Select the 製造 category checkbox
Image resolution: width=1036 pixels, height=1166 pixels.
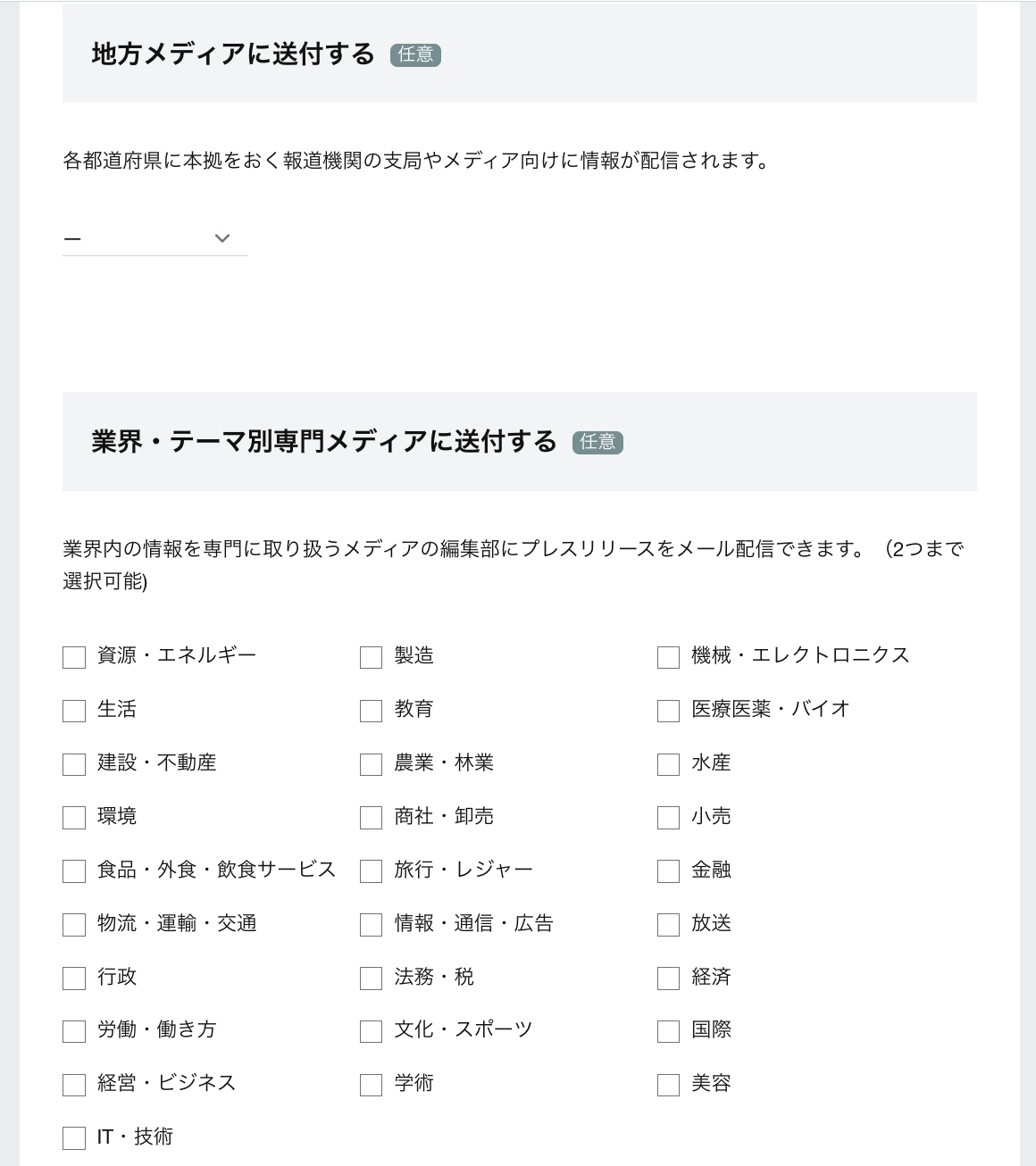(370, 657)
